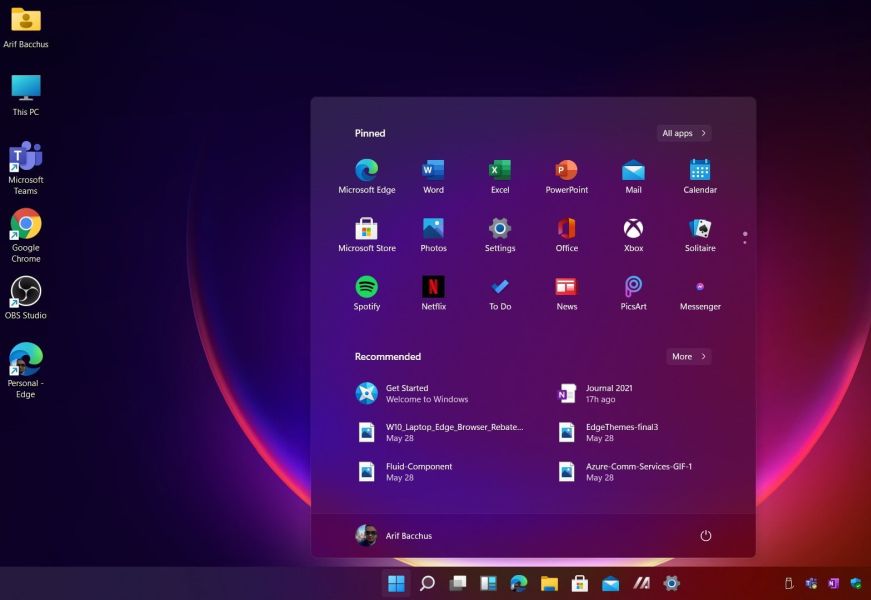Open Search from the taskbar

tap(427, 583)
